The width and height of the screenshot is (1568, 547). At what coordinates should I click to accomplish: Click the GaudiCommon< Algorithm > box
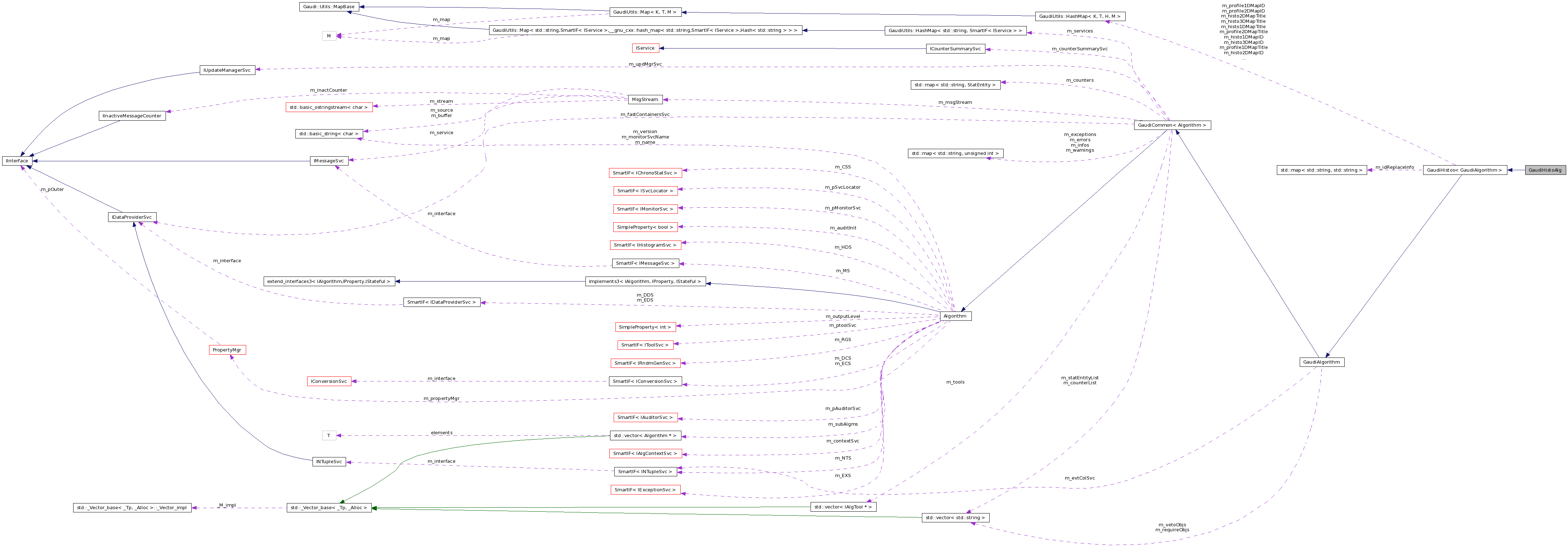tap(1172, 125)
